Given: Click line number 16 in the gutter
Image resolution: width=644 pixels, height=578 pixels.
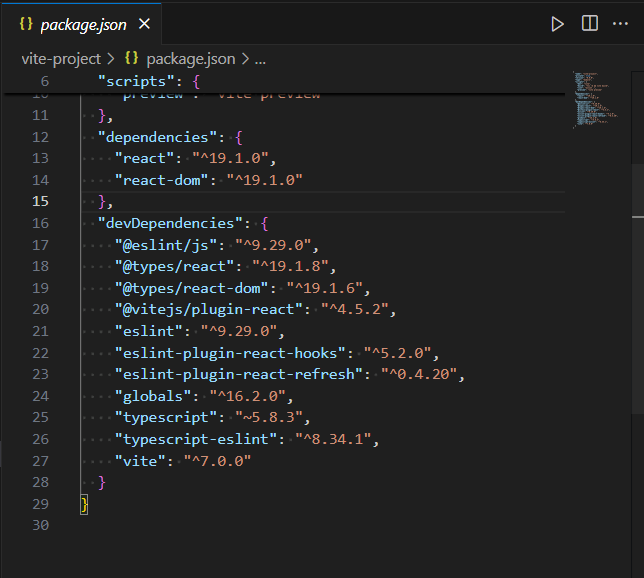Looking at the screenshot, I should [40, 223].
